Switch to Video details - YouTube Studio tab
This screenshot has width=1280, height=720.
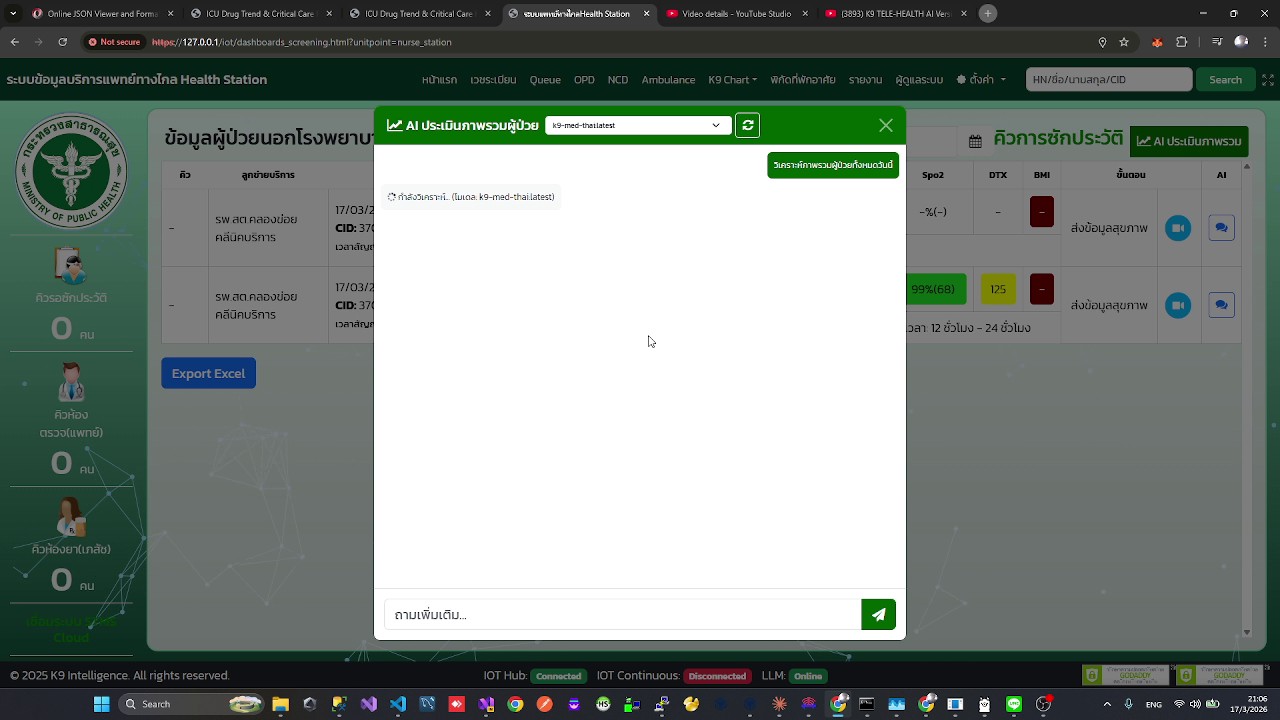(736, 14)
